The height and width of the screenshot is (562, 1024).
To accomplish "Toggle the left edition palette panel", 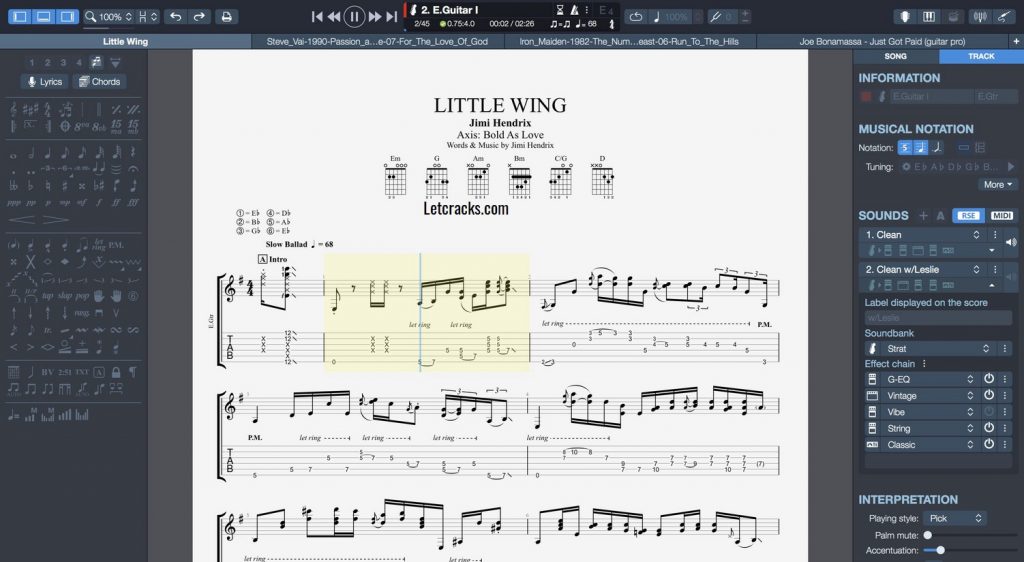I will coord(20,16).
